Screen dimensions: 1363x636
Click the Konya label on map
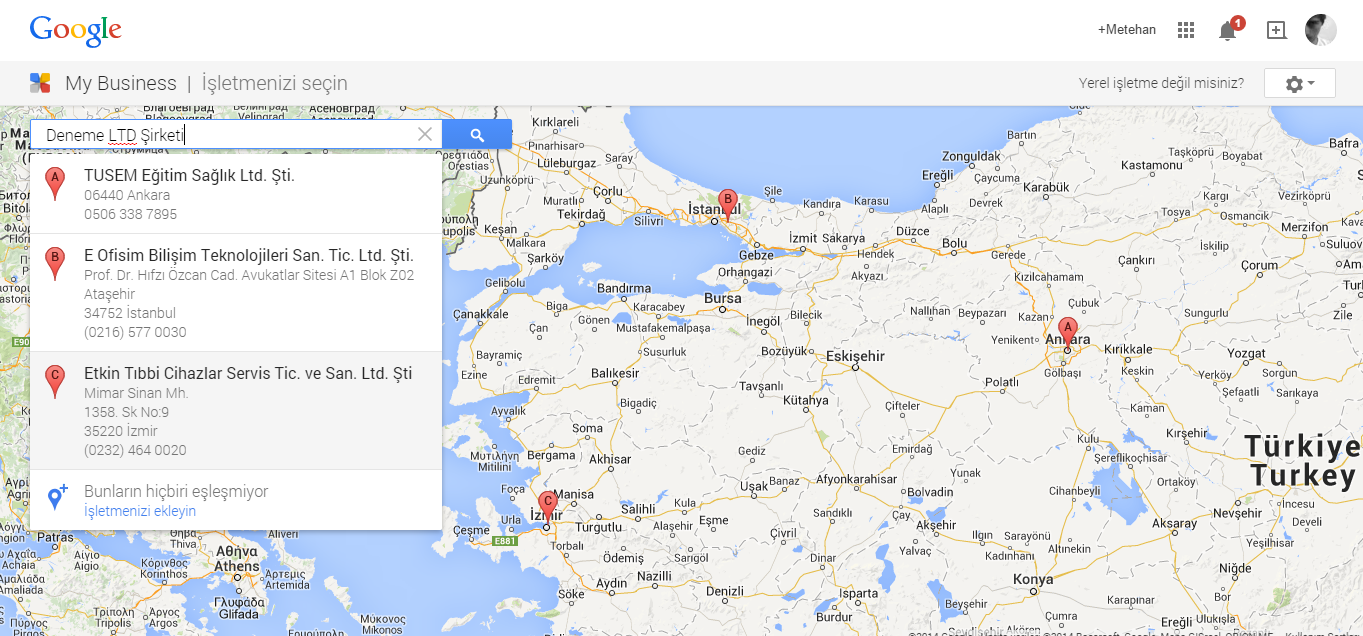[1033, 579]
